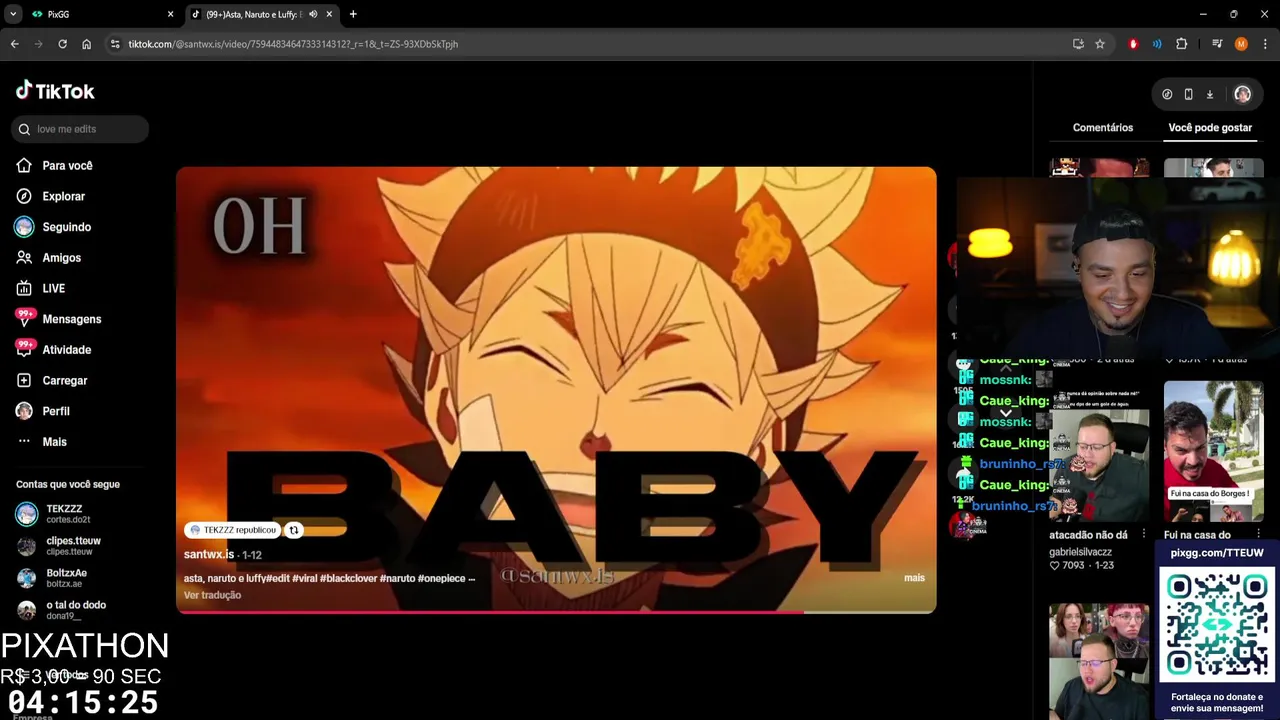Click the white car thumbnail under Você pode gostar
The image size is (1280, 720).
tap(1213, 167)
